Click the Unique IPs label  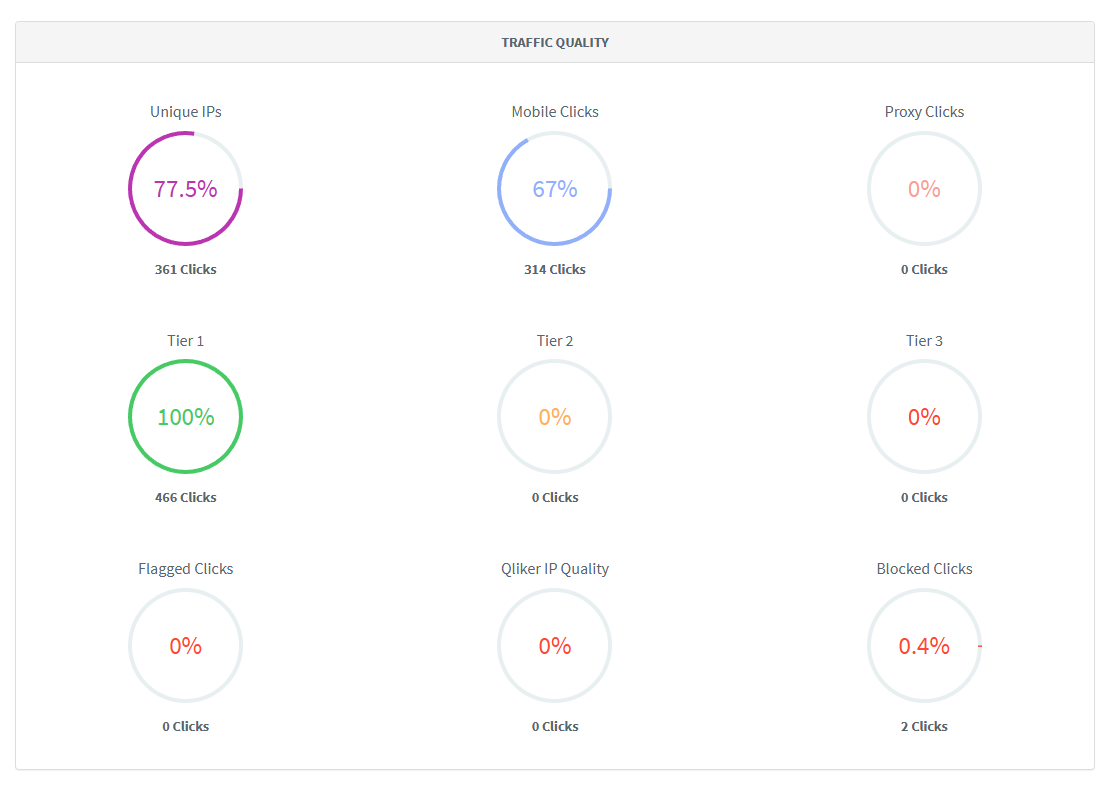(186, 112)
